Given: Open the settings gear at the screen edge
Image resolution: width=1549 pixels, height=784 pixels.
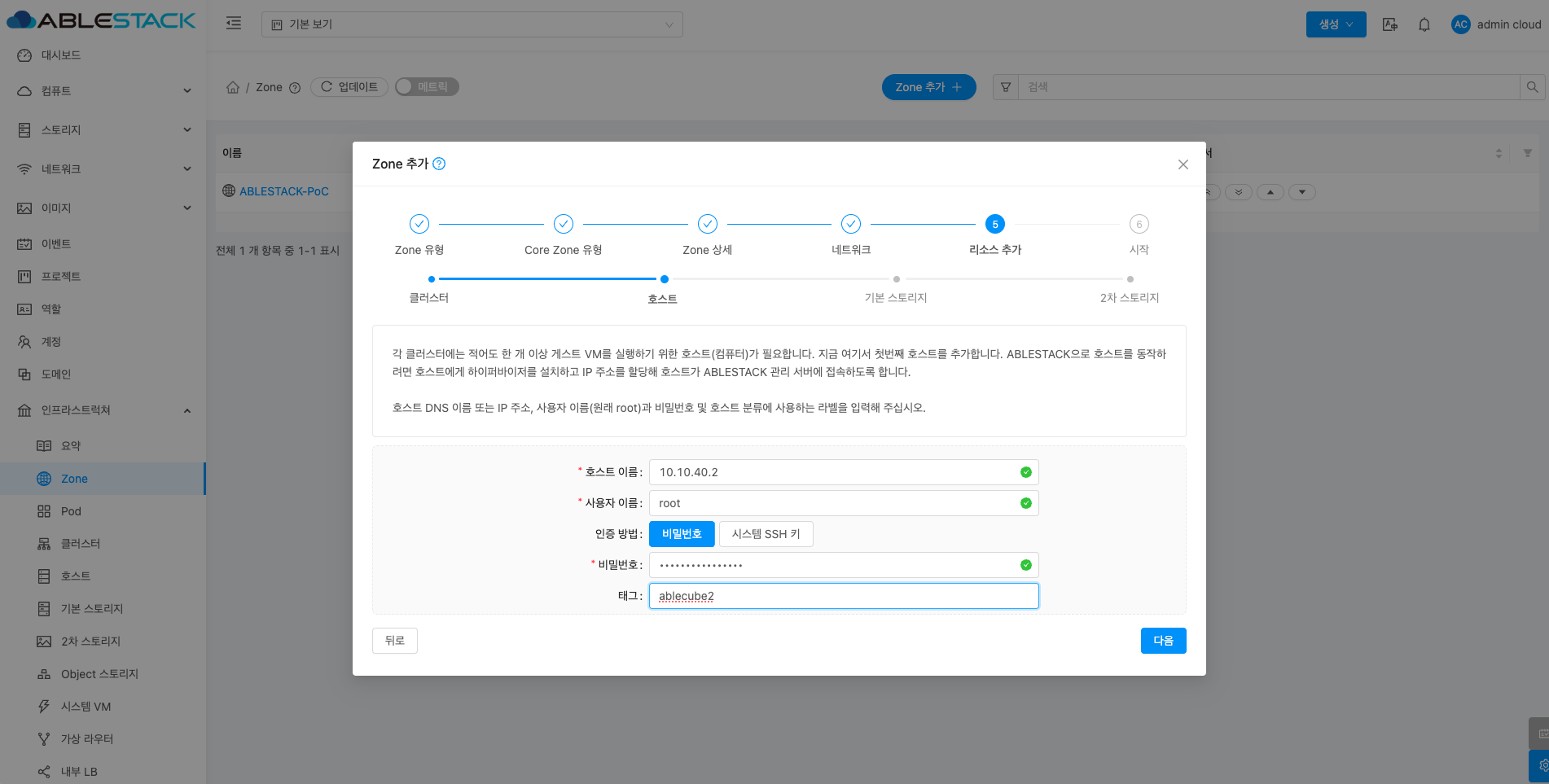Looking at the screenshot, I should 1541,766.
